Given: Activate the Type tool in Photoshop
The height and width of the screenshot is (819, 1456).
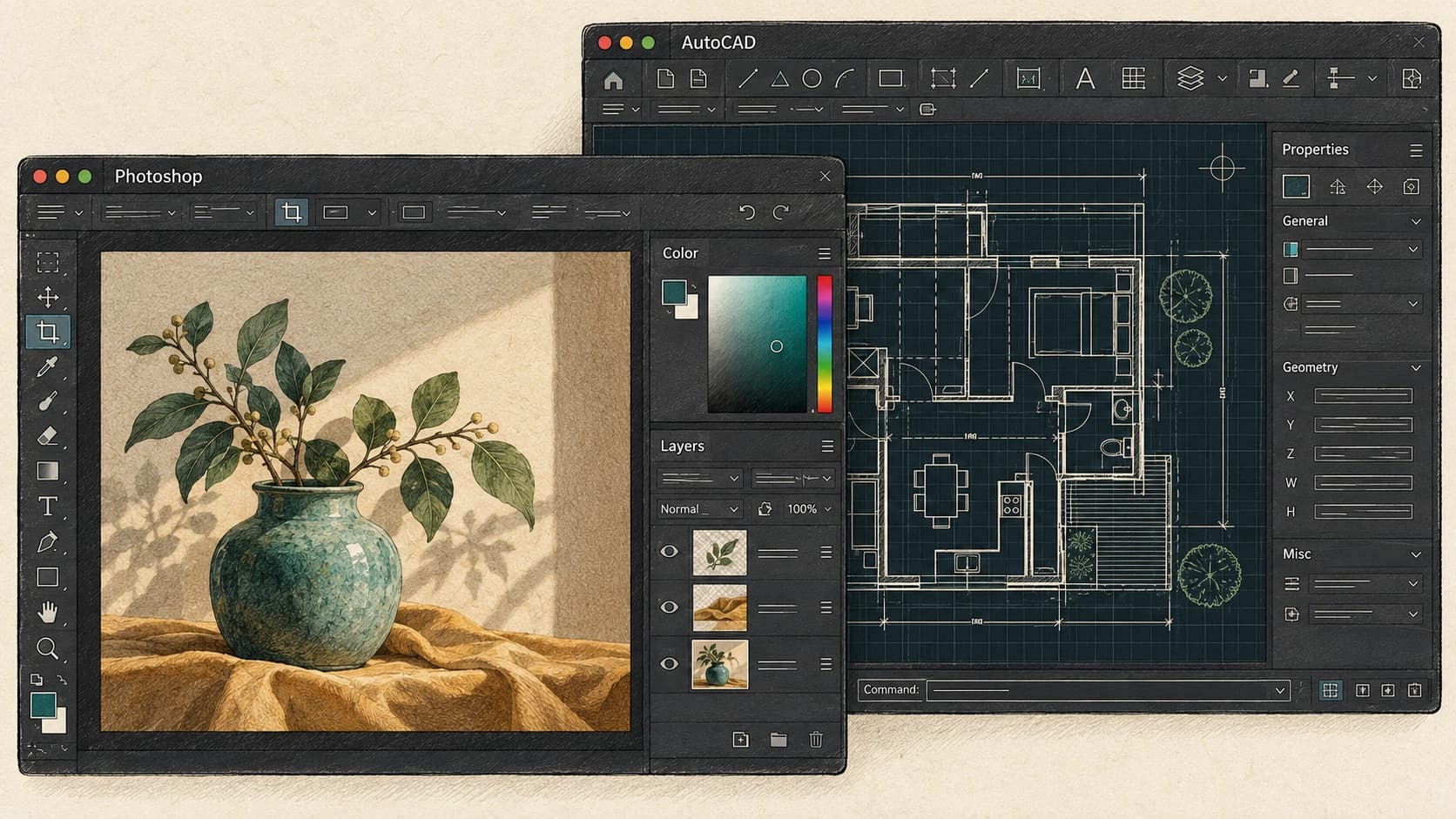Looking at the screenshot, I should 48,506.
